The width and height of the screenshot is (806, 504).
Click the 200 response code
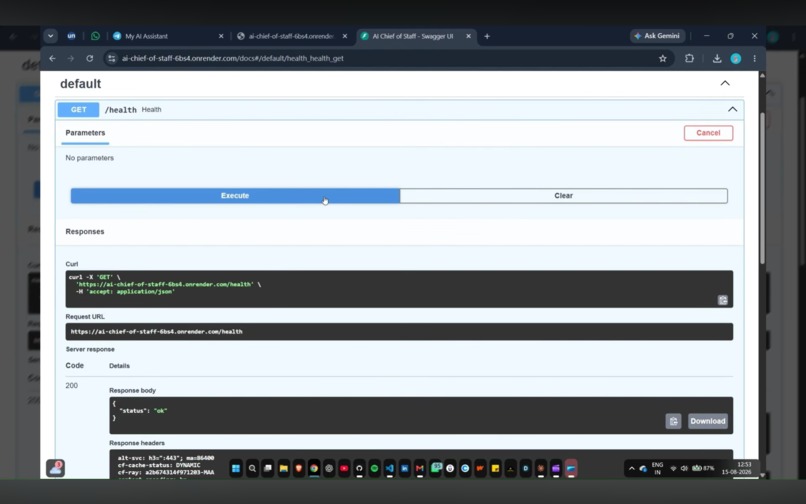click(x=71, y=386)
